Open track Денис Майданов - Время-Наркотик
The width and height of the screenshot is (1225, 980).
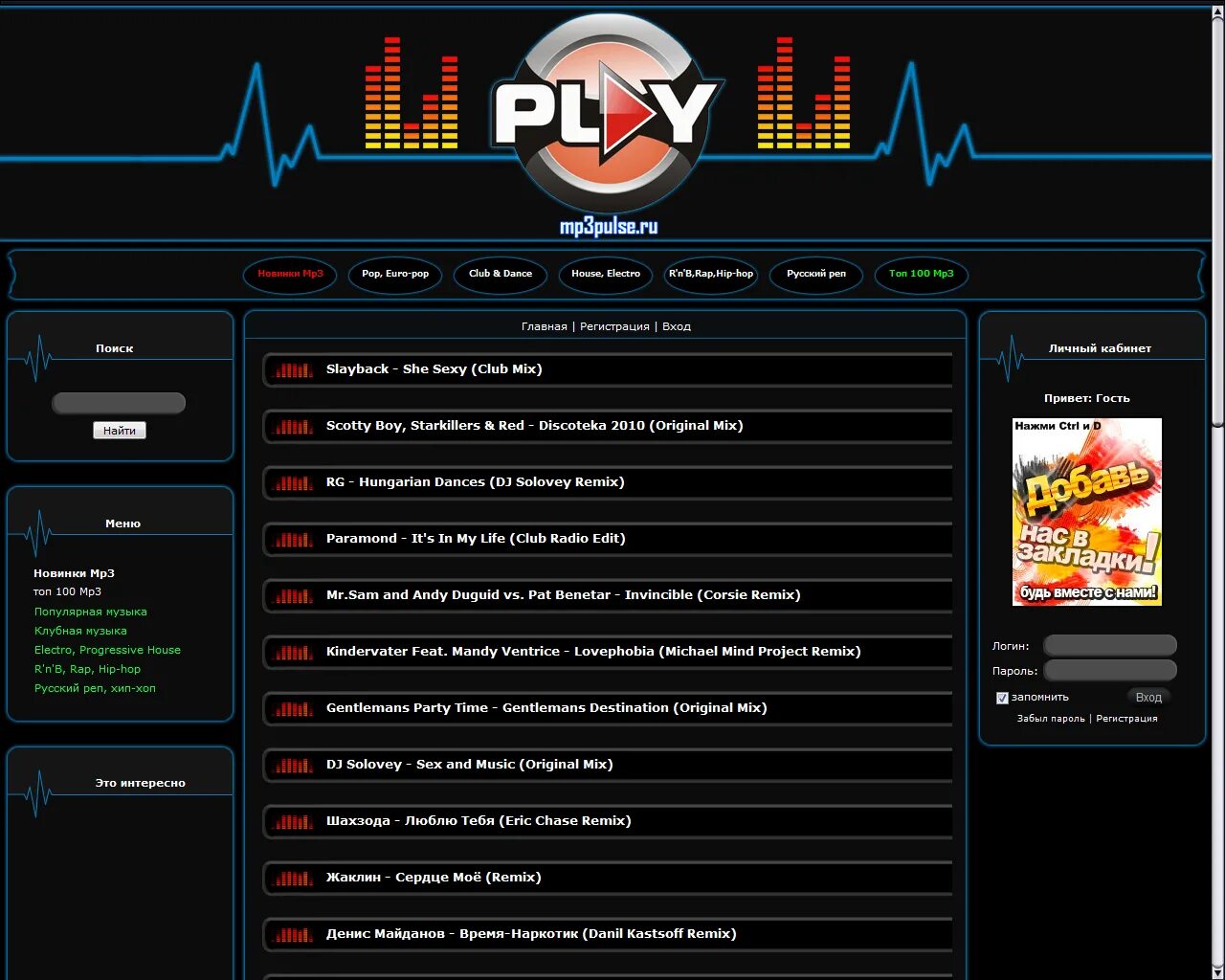[531, 934]
